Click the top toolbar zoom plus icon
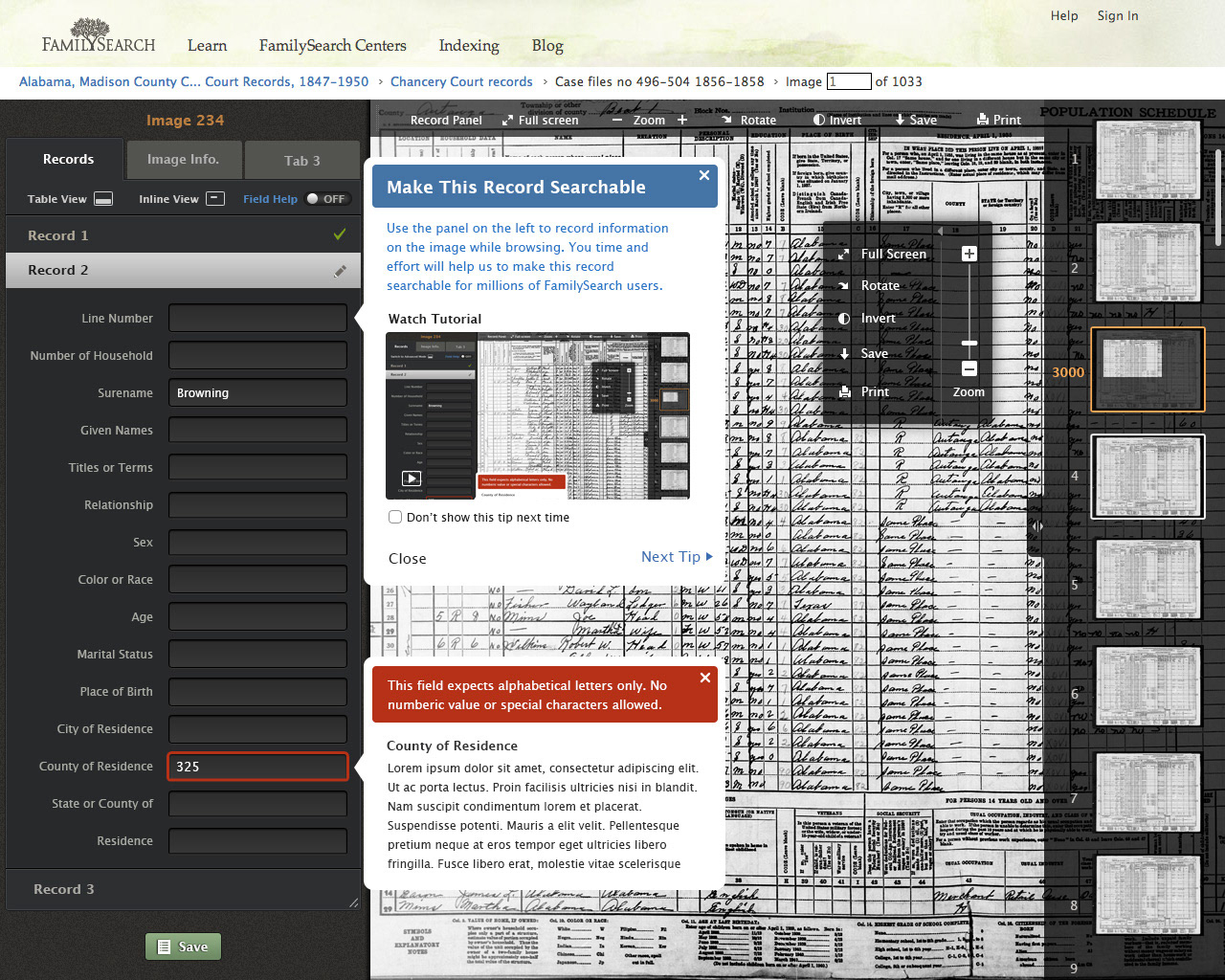The image size is (1225, 980). pos(682,121)
